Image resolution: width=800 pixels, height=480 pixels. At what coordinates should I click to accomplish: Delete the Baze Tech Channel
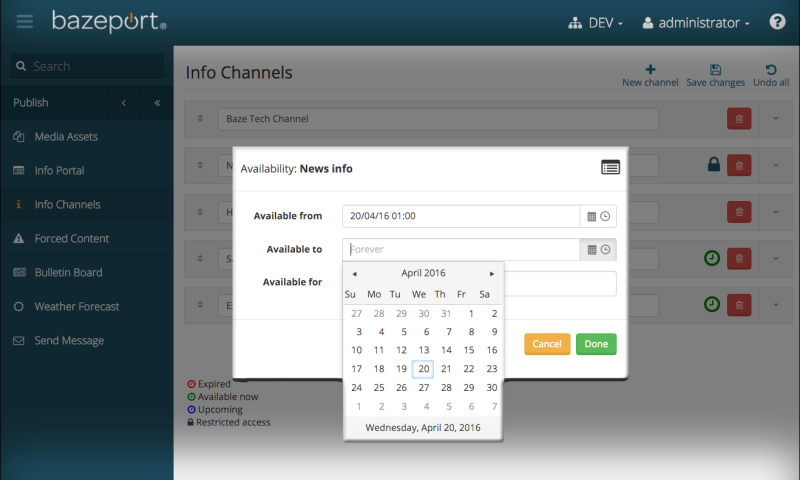coord(738,119)
